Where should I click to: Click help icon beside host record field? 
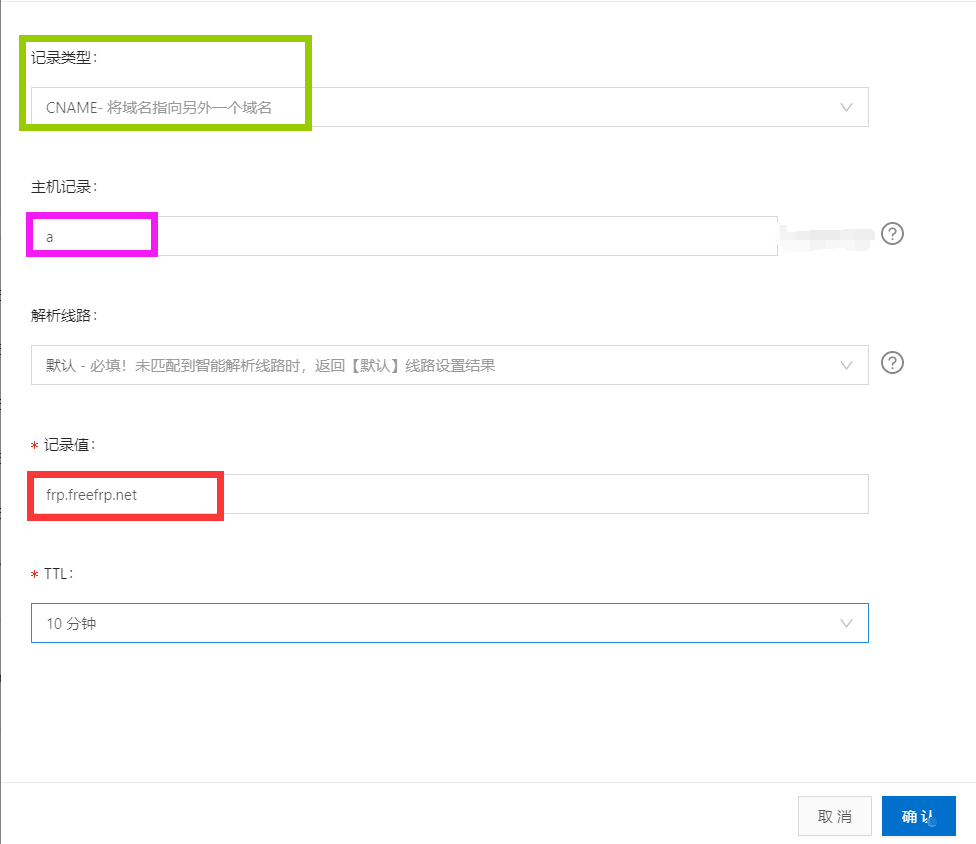coord(892,234)
